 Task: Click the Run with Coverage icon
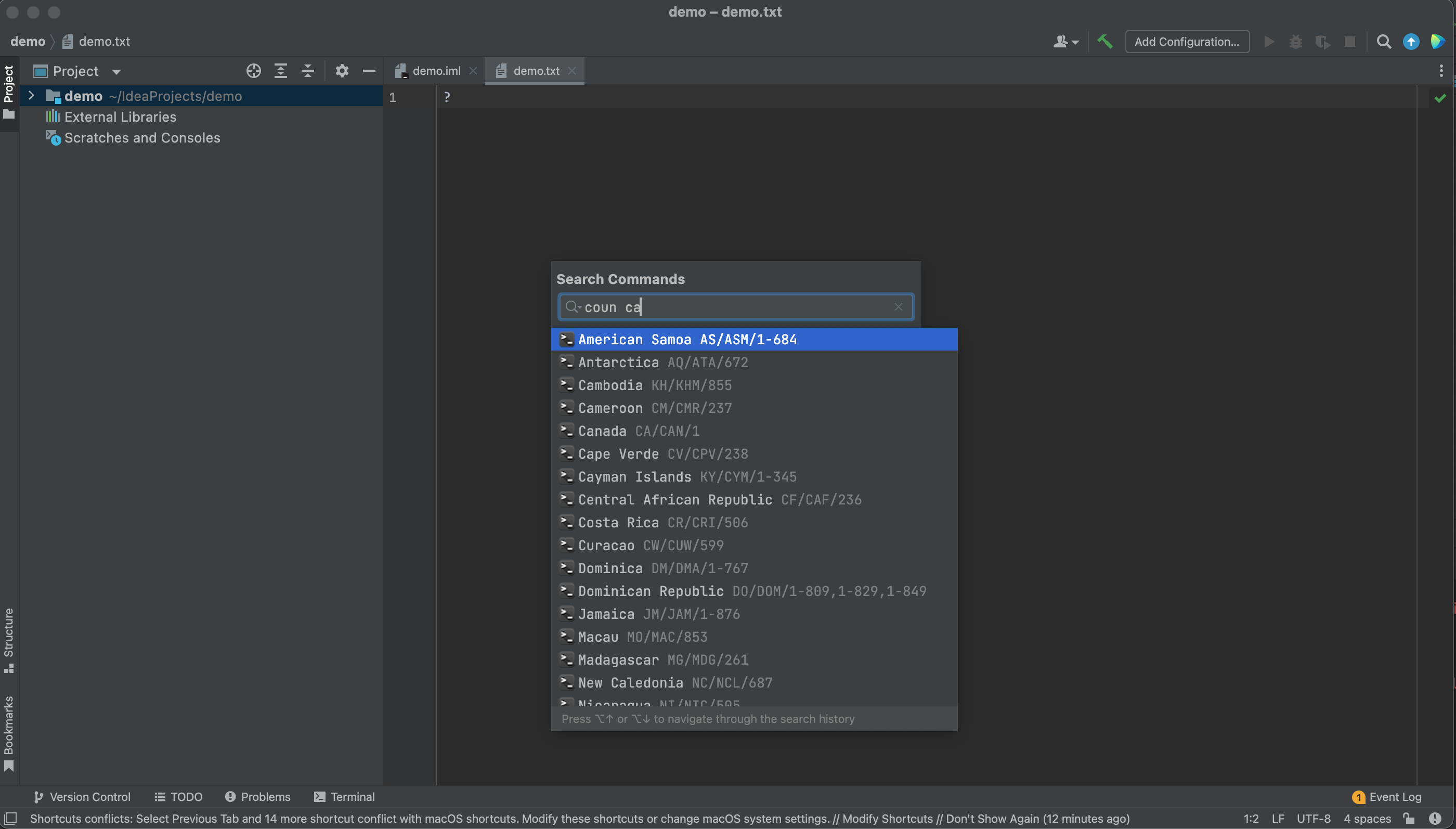point(1322,42)
